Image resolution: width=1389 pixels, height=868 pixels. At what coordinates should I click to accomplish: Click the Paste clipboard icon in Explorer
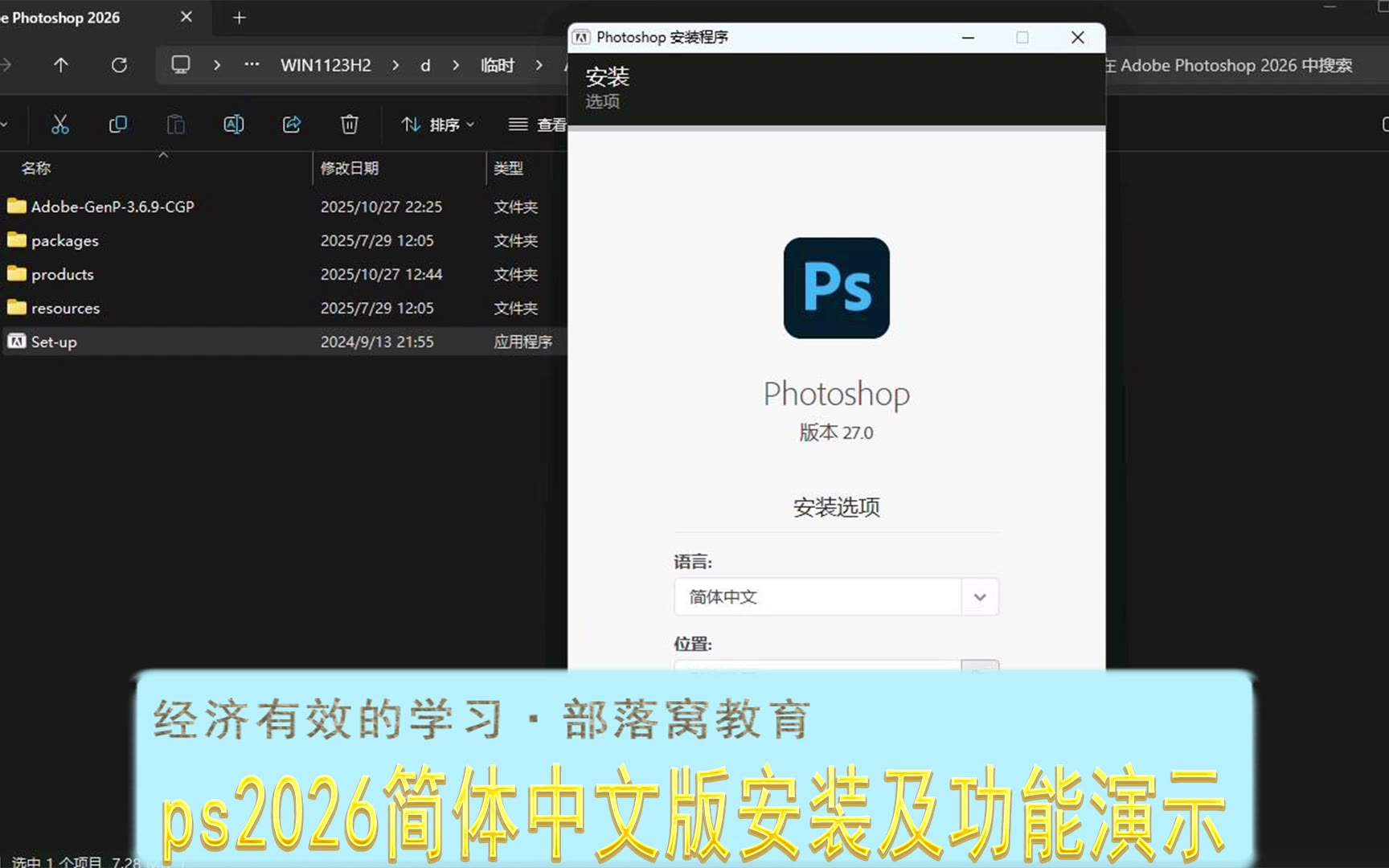click(176, 125)
